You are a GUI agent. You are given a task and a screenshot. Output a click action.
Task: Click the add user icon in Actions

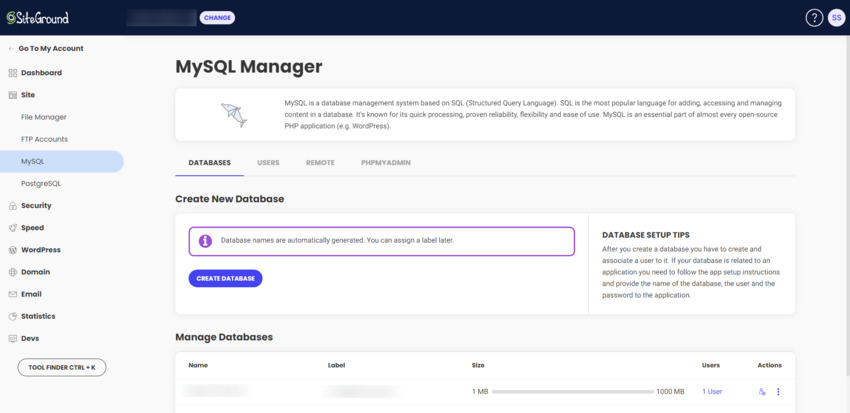coord(762,392)
